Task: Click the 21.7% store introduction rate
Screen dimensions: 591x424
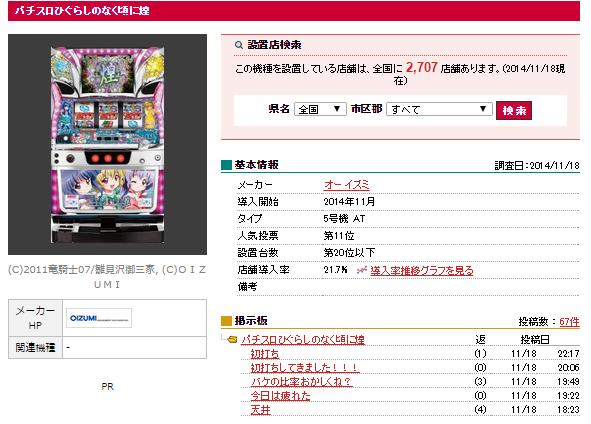Action: coord(335,270)
